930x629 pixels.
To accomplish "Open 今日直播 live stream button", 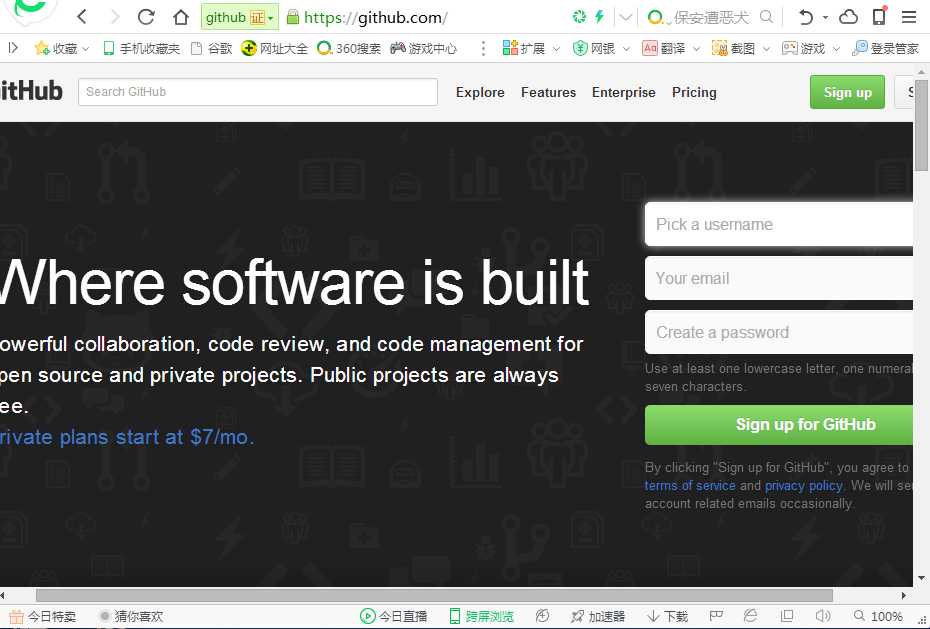I will pyautogui.click(x=393, y=617).
